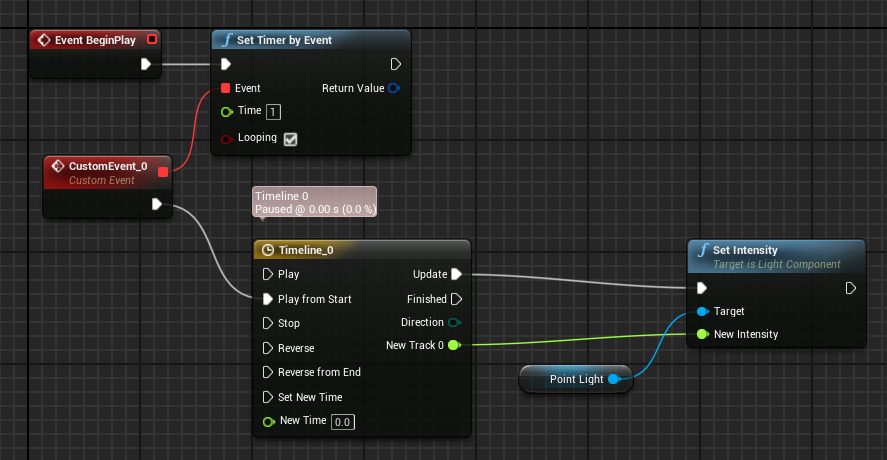Click Reverse from End input pin
The image size is (887, 460).
pos(268,372)
